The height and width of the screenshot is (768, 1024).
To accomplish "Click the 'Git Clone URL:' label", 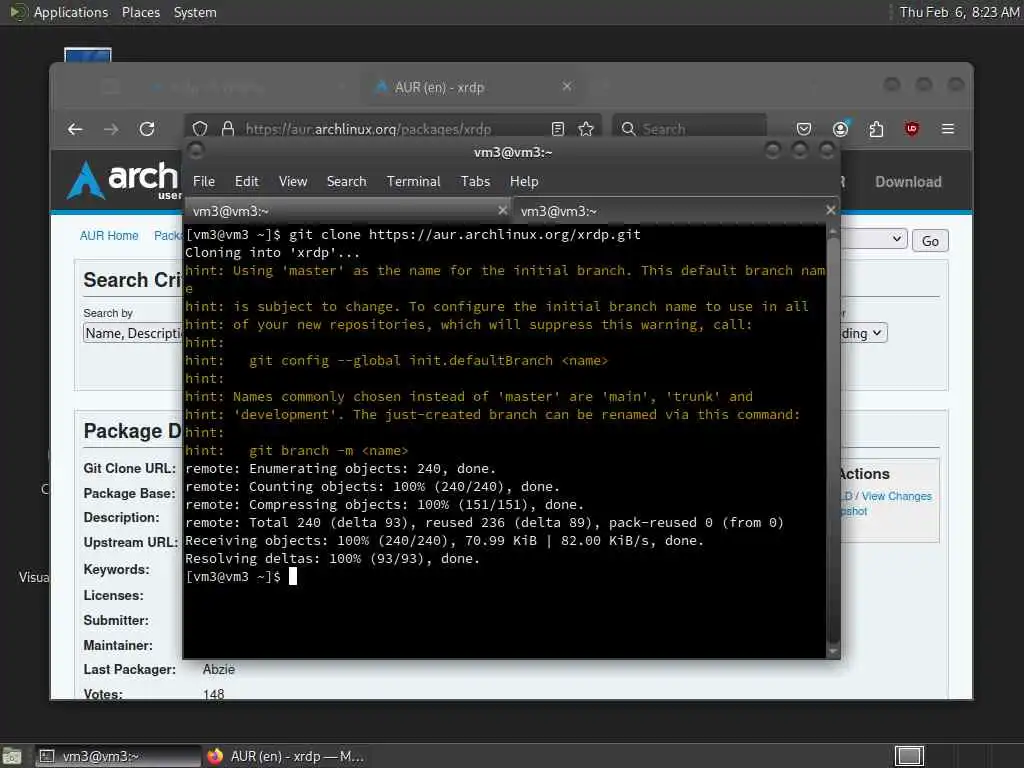I will (x=129, y=468).
